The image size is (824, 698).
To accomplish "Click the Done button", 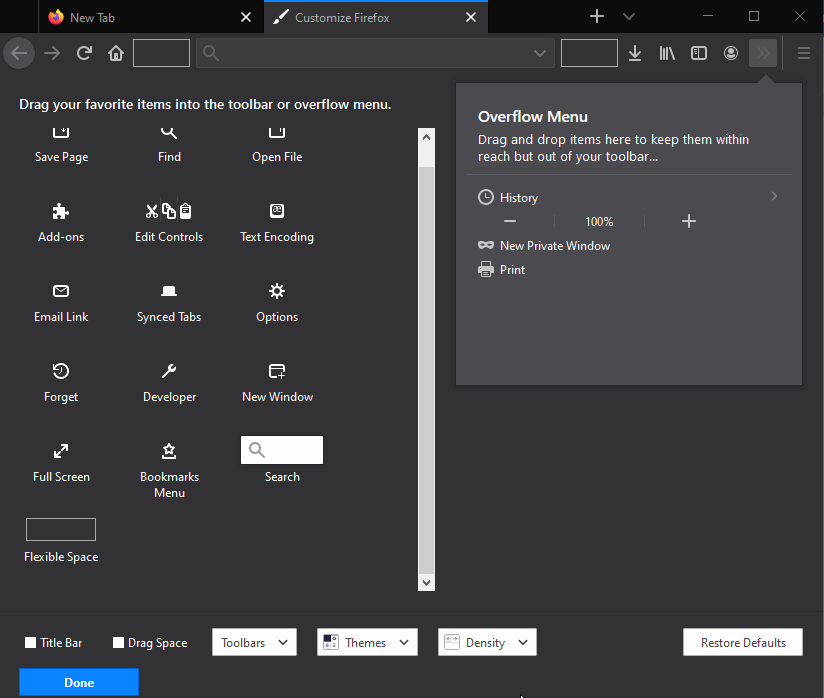I will pos(78,681).
